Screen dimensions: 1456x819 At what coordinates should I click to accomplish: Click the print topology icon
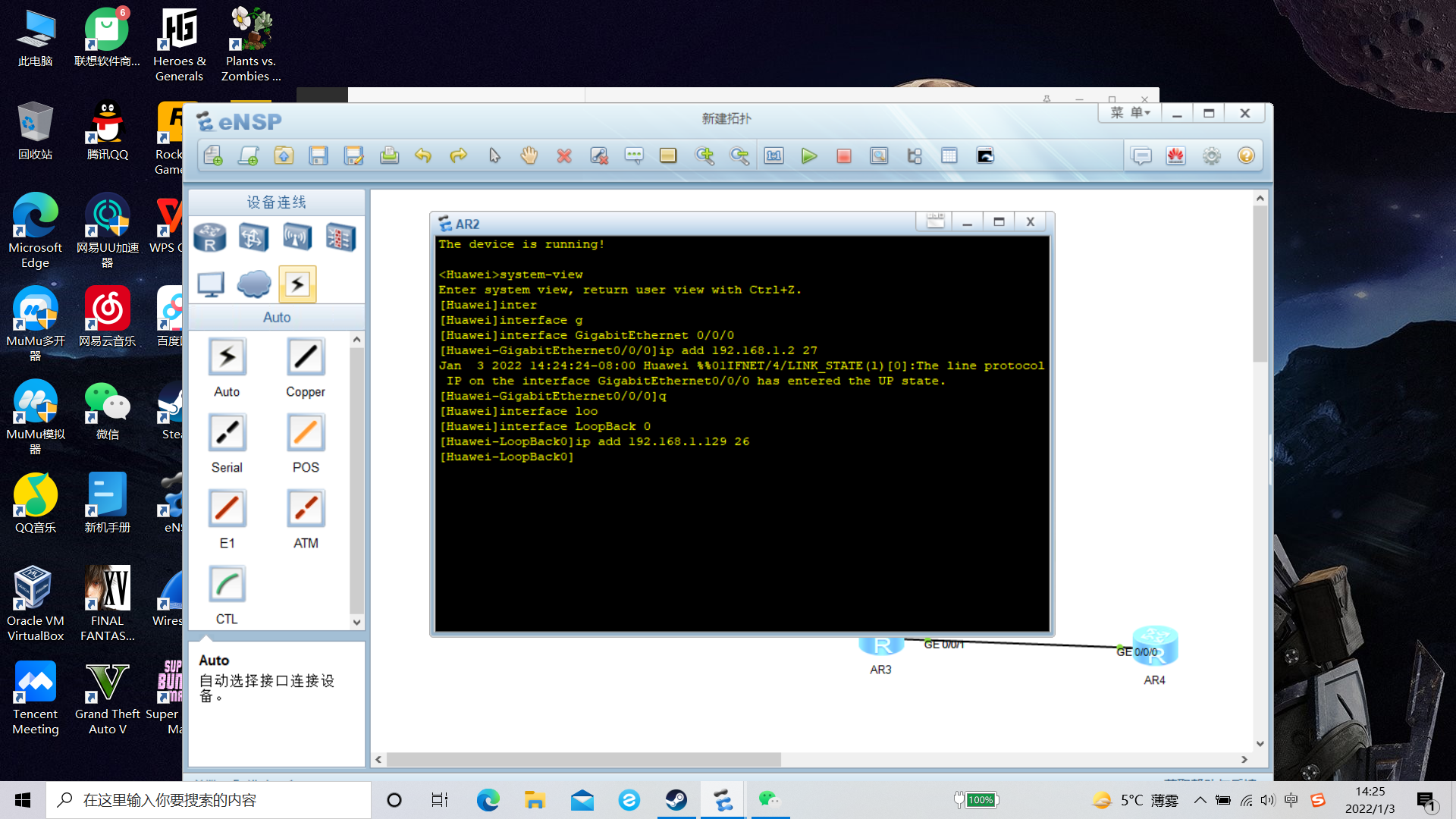389,155
